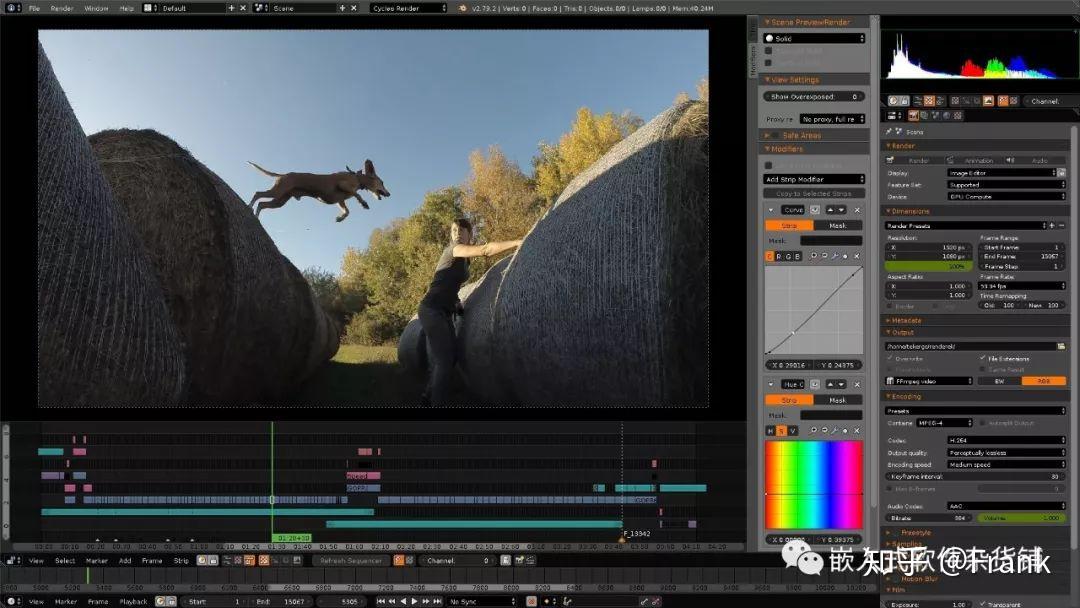Click the hue correct color spectrum graph
This screenshot has height=608, width=1080.
813,485
